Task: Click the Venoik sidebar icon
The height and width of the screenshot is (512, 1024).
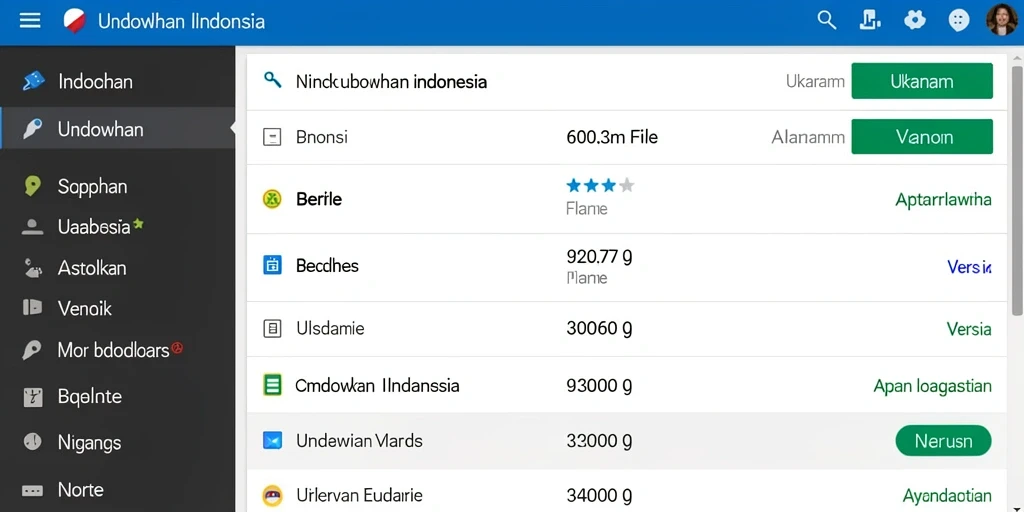Action: [32, 308]
